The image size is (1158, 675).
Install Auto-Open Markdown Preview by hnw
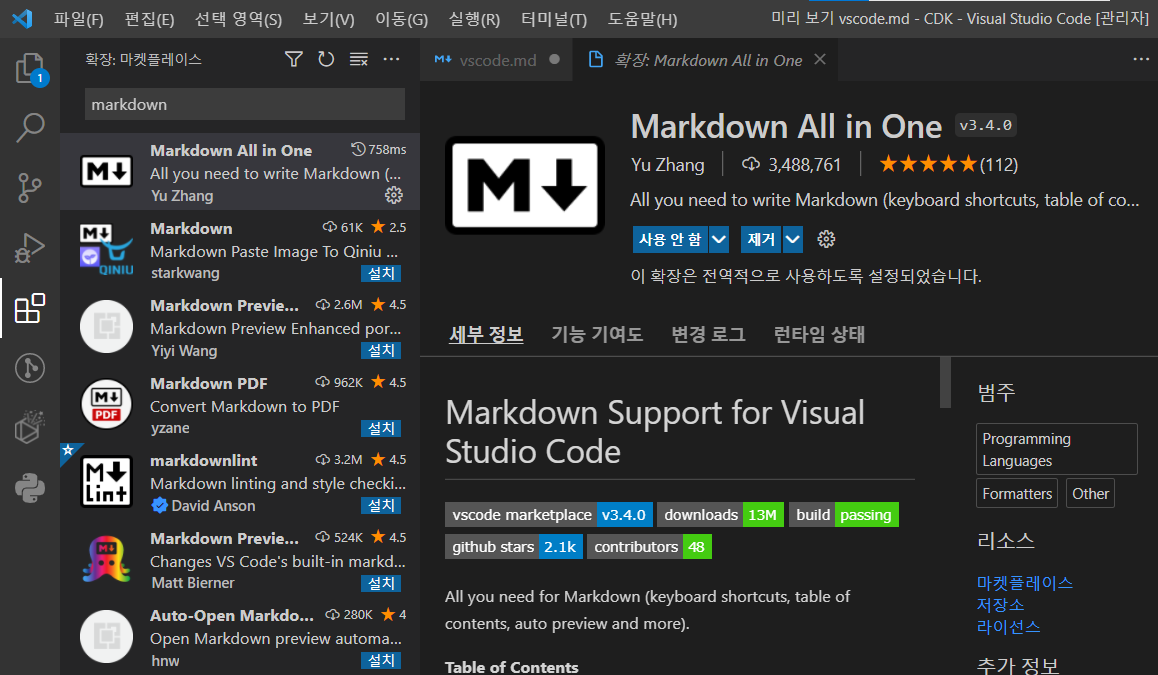click(381, 661)
